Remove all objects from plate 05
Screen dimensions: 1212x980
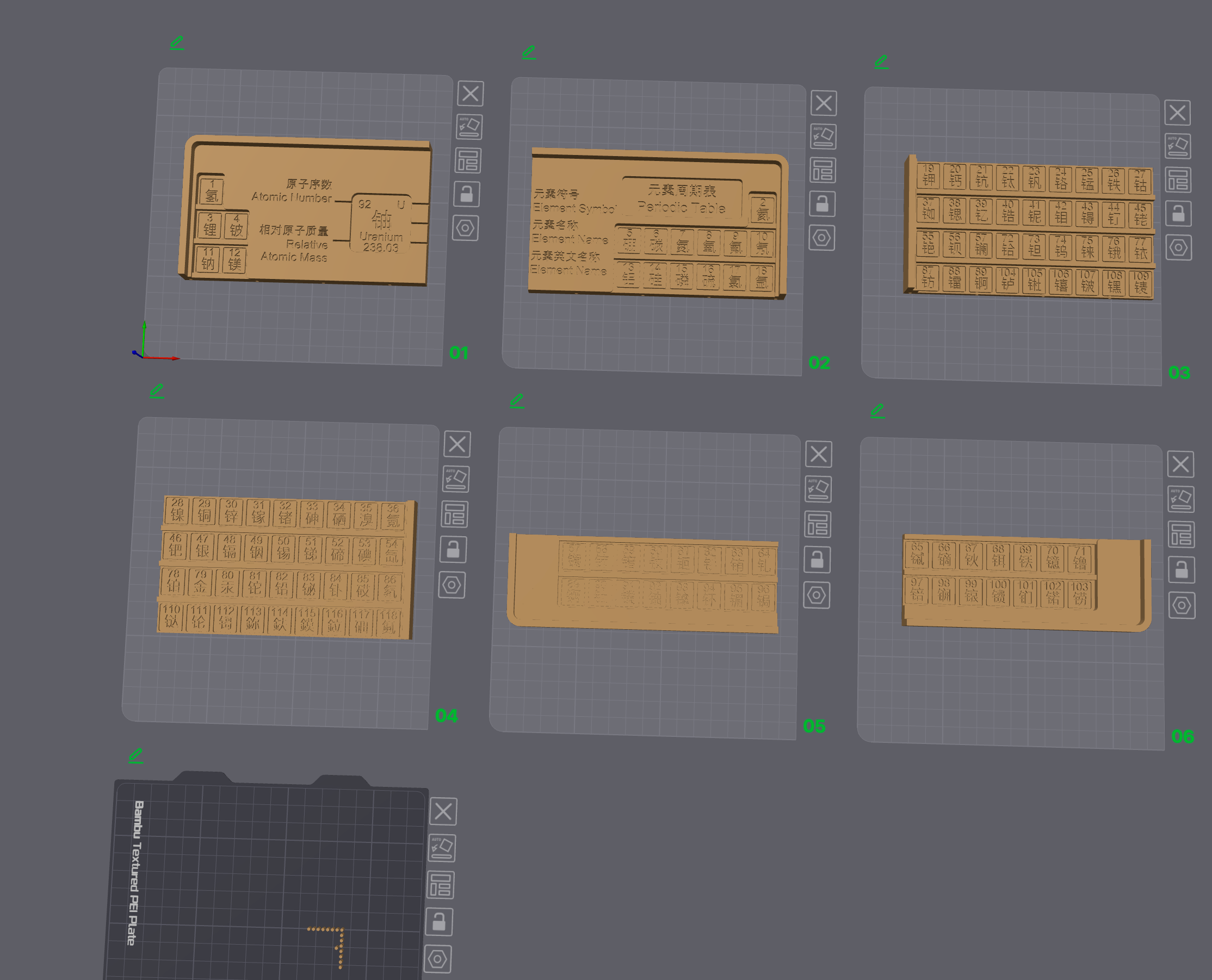click(819, 455)
